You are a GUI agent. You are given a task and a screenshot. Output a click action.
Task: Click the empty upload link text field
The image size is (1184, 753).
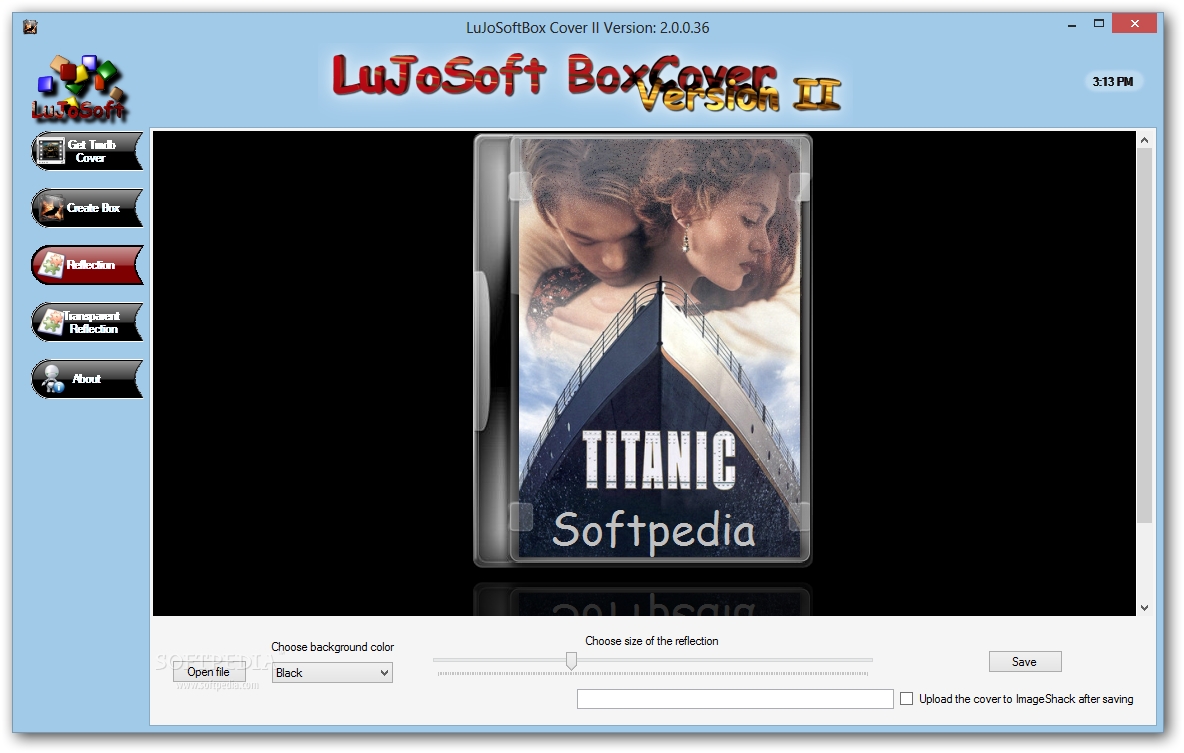click(735, 699)
